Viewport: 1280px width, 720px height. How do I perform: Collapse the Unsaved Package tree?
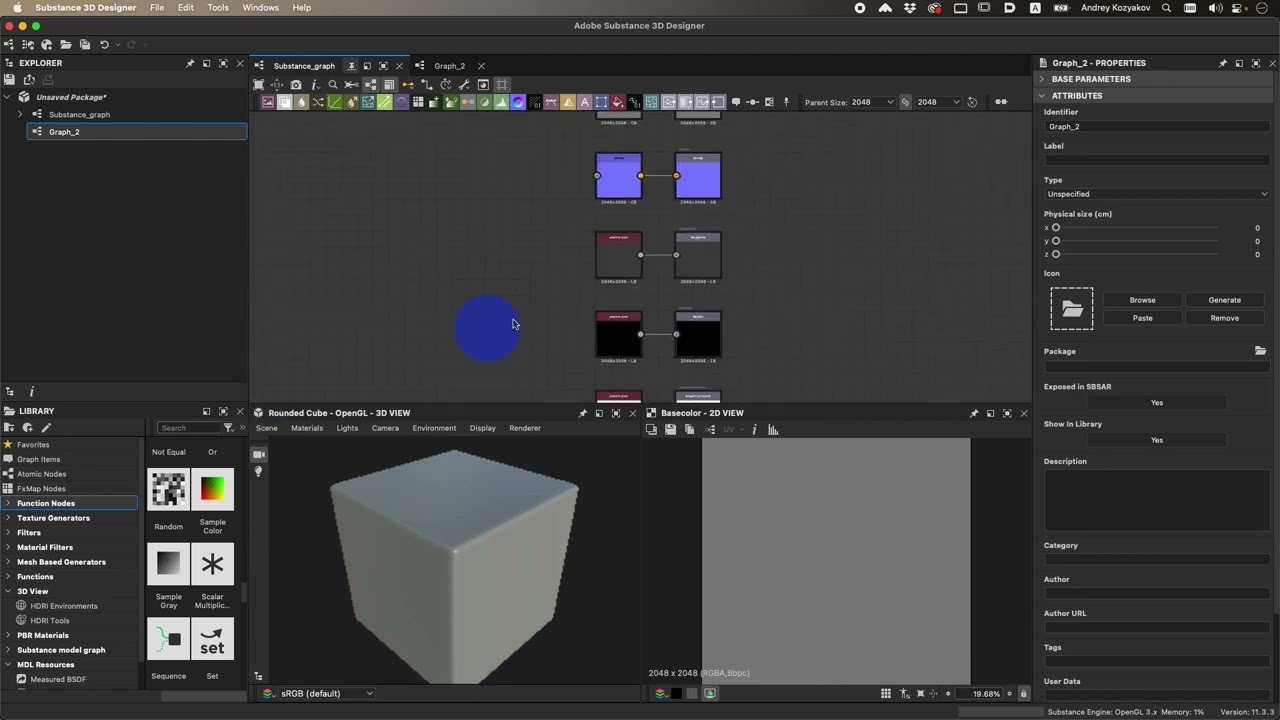8,98
